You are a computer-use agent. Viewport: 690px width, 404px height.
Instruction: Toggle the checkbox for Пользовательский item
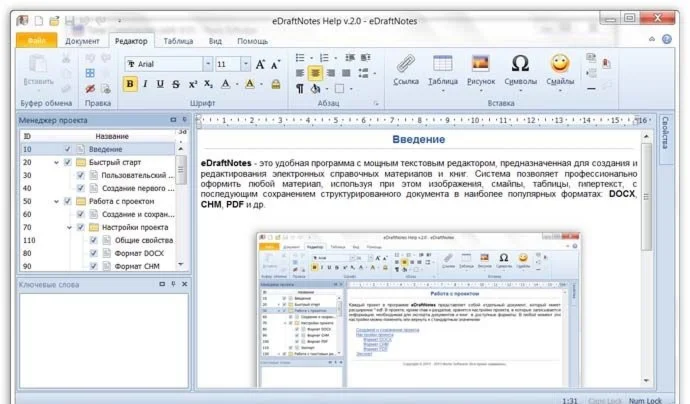[81, 175]
